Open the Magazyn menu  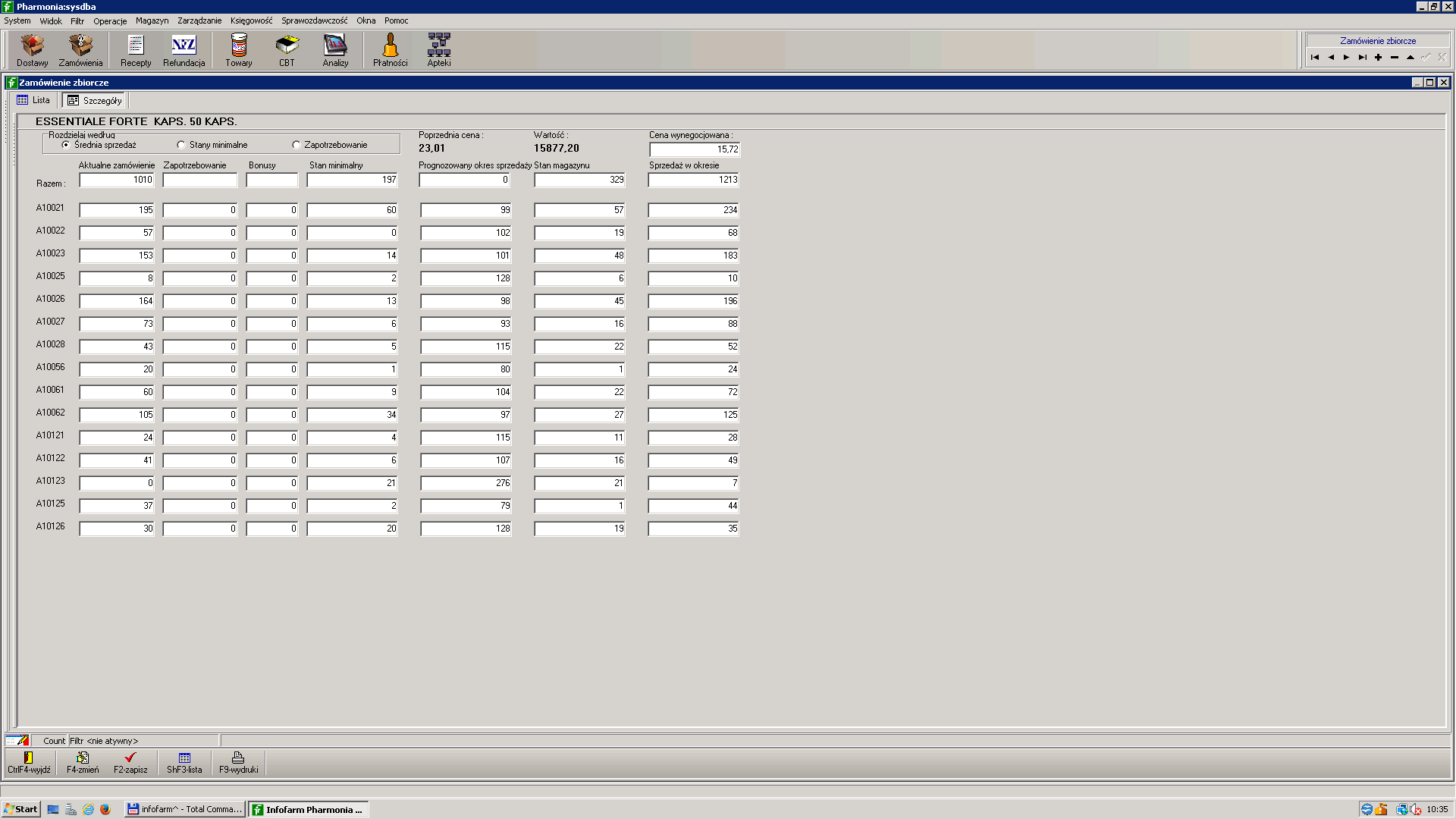tap(152, 20)
